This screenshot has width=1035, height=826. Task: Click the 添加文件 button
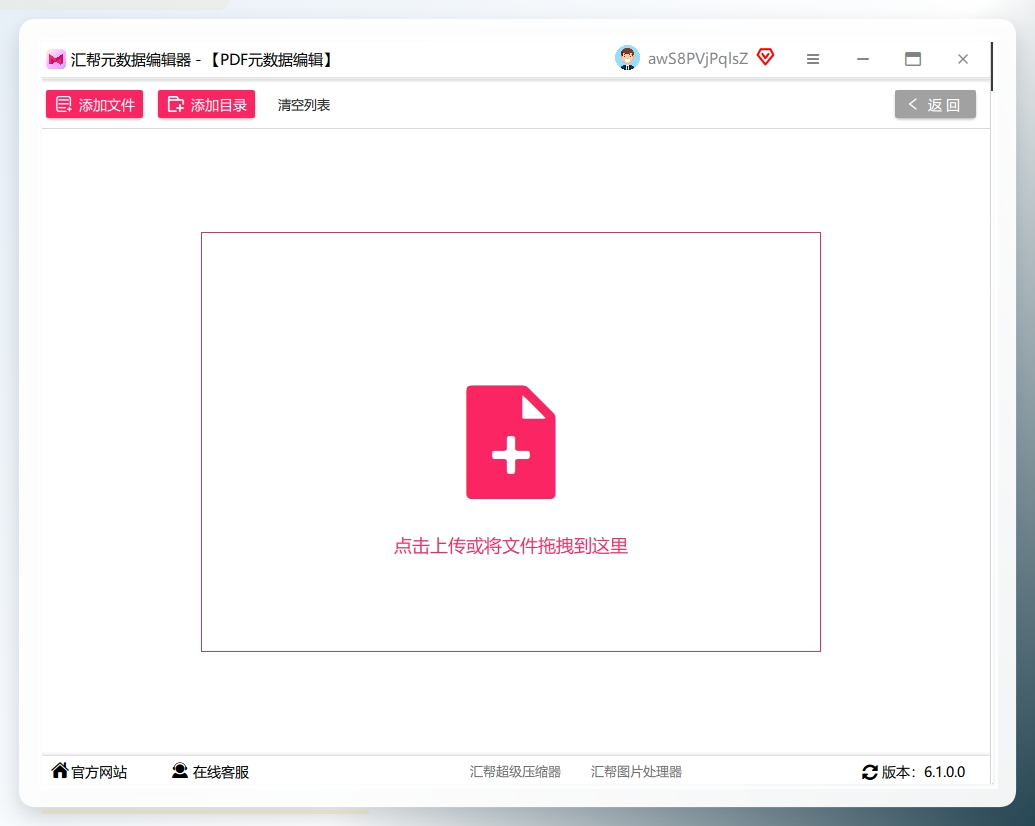coord(94,104)
